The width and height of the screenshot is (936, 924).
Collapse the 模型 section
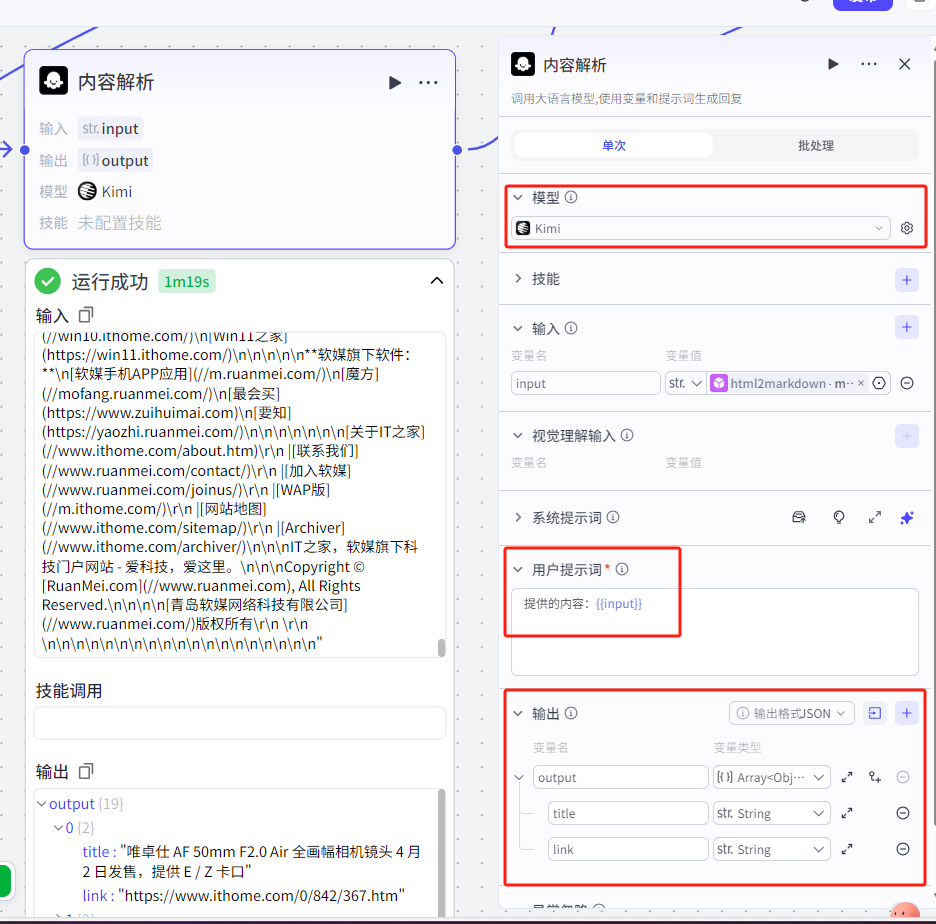[518, 198]
